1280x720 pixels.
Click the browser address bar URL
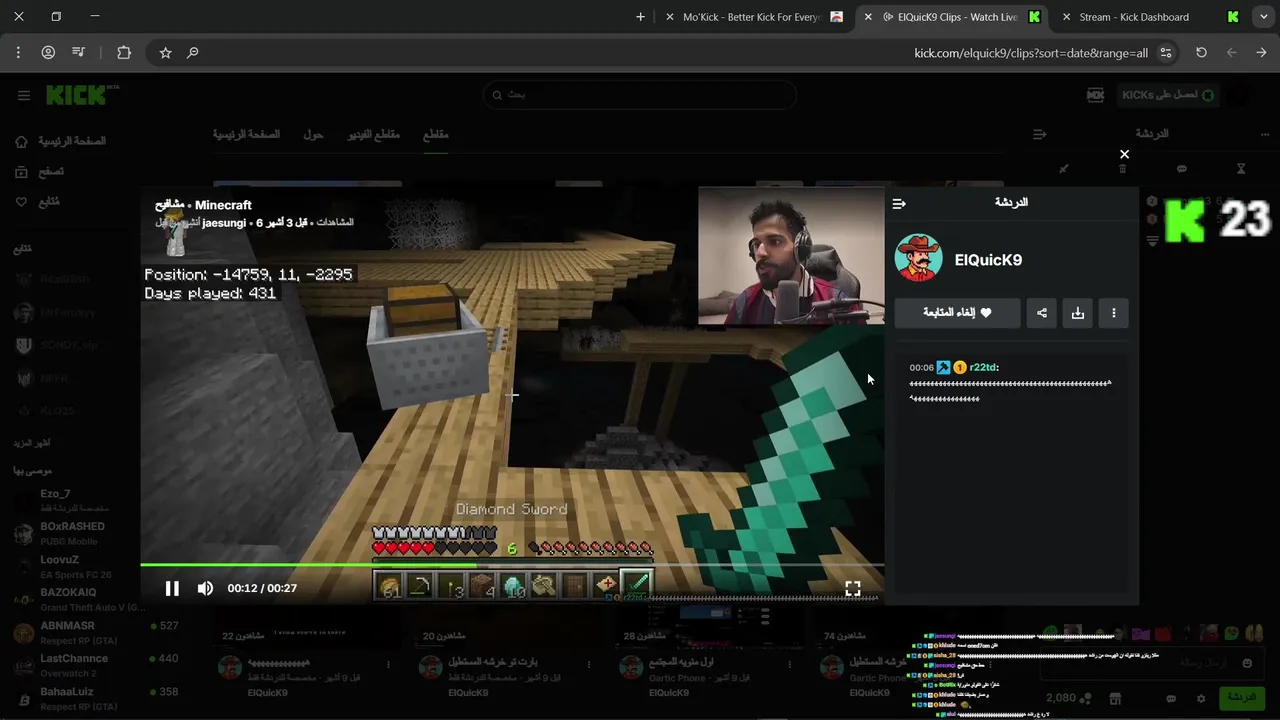pyautogui.click(x=1031, y=53)
